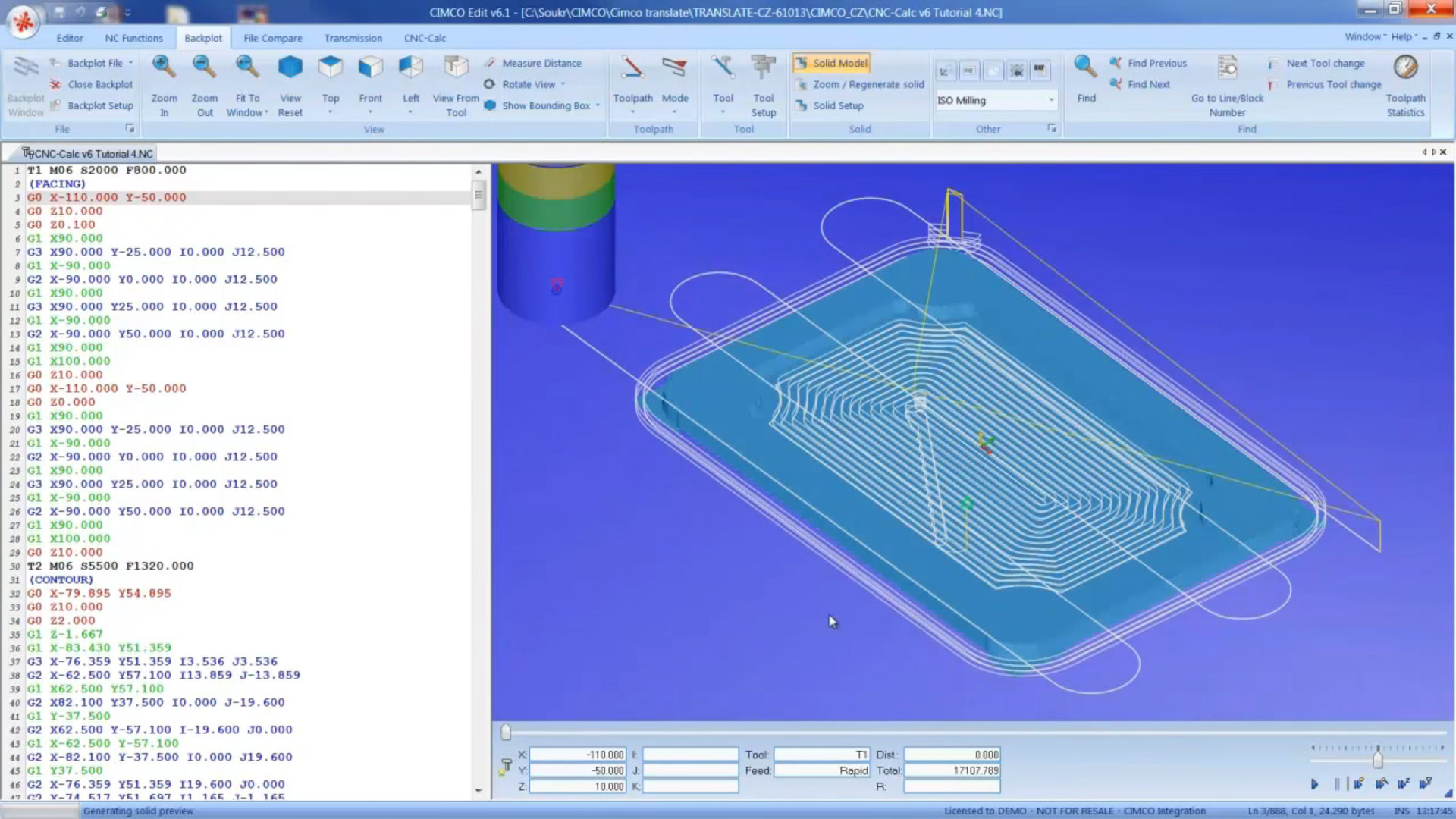Open the Transmission tab
Viewport: 1456px width, 819px height.
pos(353,38)
